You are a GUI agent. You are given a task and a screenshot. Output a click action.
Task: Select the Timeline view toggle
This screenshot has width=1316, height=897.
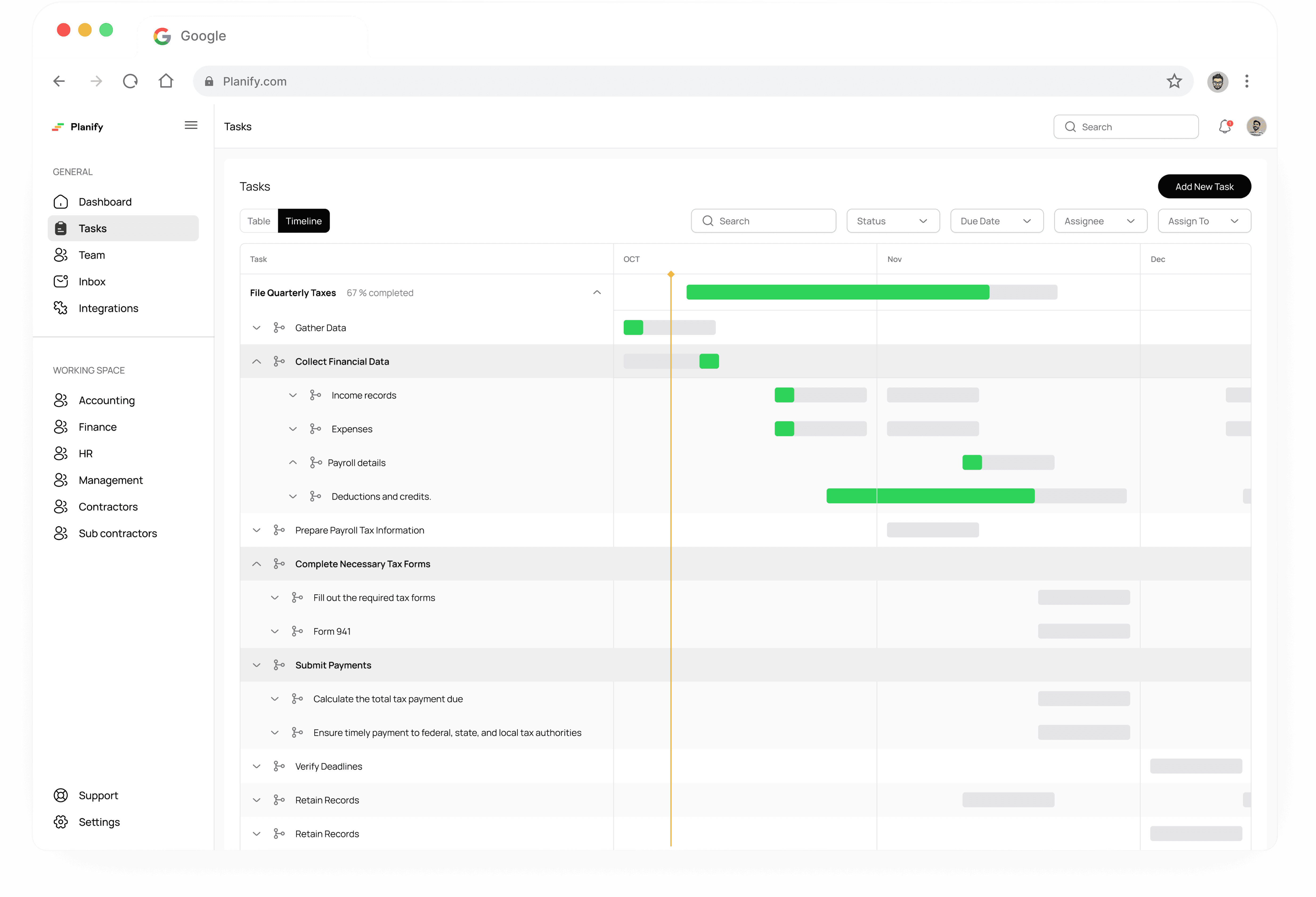pyautogui.click(x=304, y=221)
